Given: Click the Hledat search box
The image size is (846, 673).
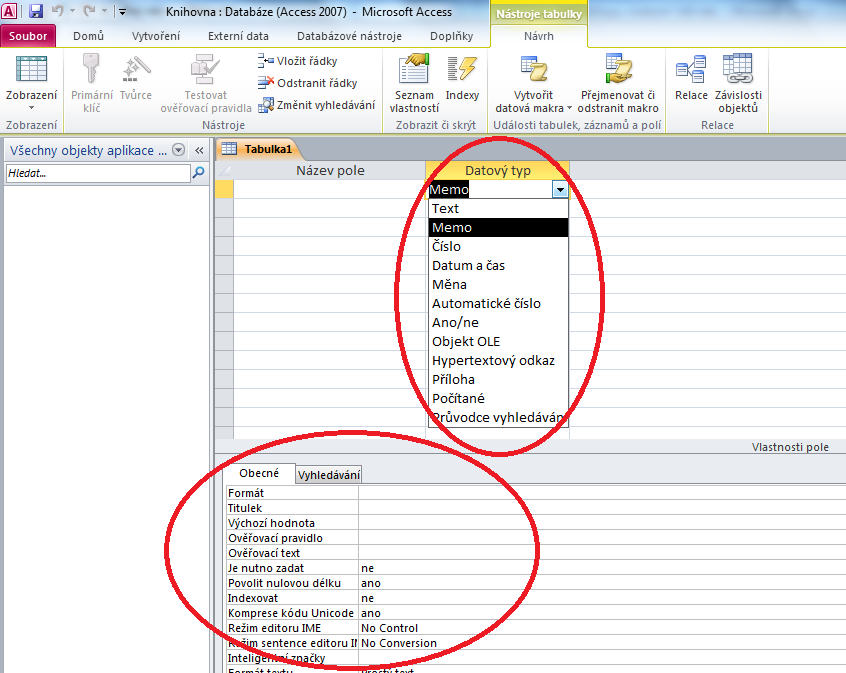Looking at the screenshot, I should pos(98,173).
